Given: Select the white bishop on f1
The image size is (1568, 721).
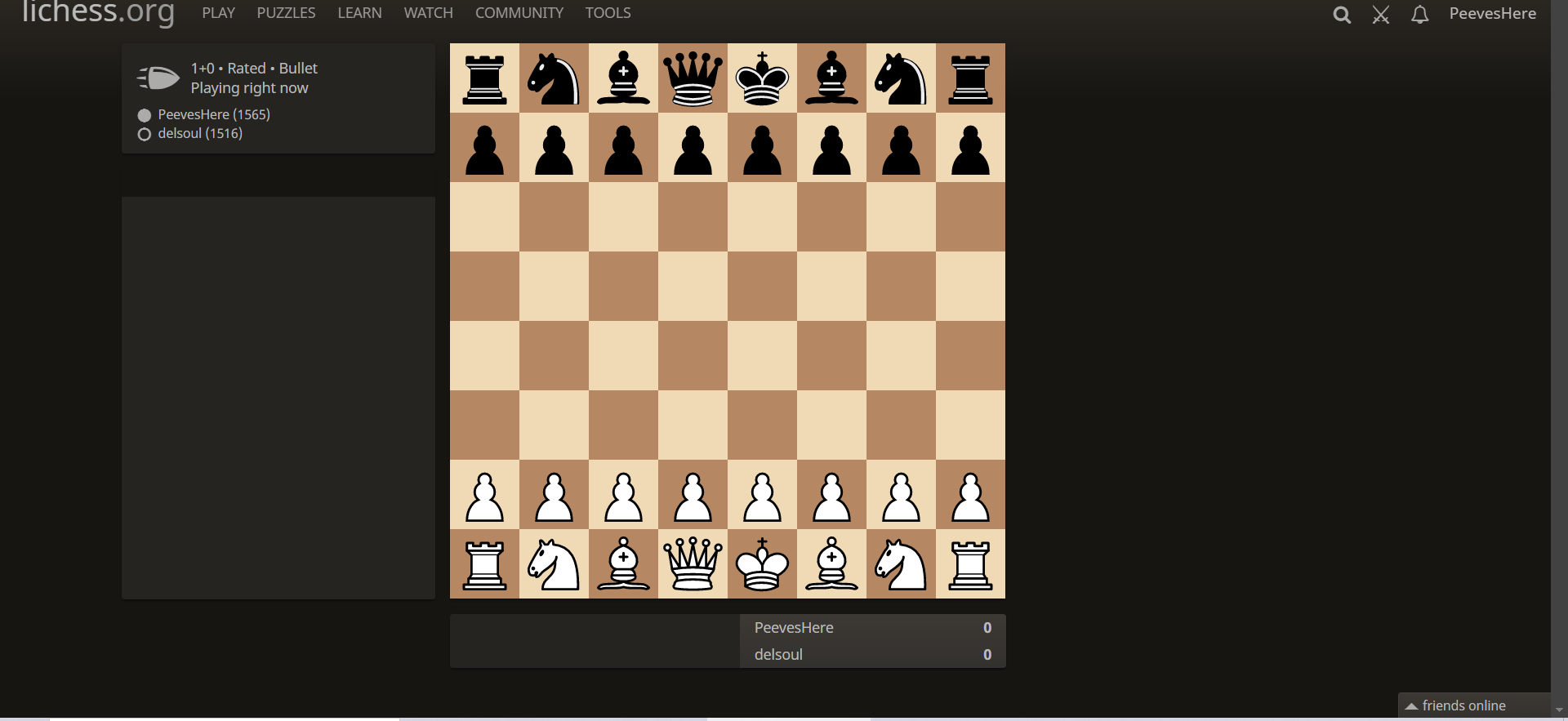Looking at the screenshot, I should (x=831, y=564).
